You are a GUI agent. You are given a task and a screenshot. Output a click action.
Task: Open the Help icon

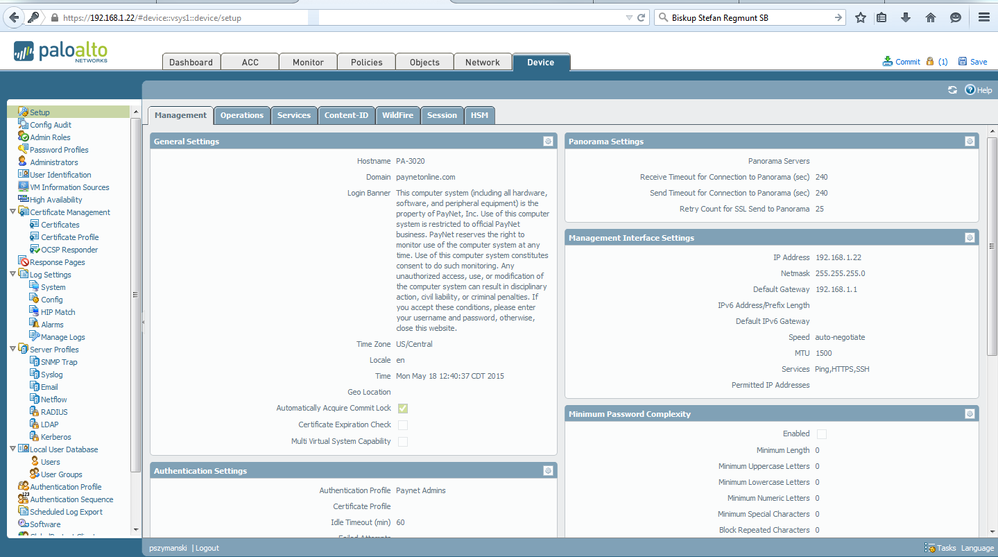coord(970,90)
